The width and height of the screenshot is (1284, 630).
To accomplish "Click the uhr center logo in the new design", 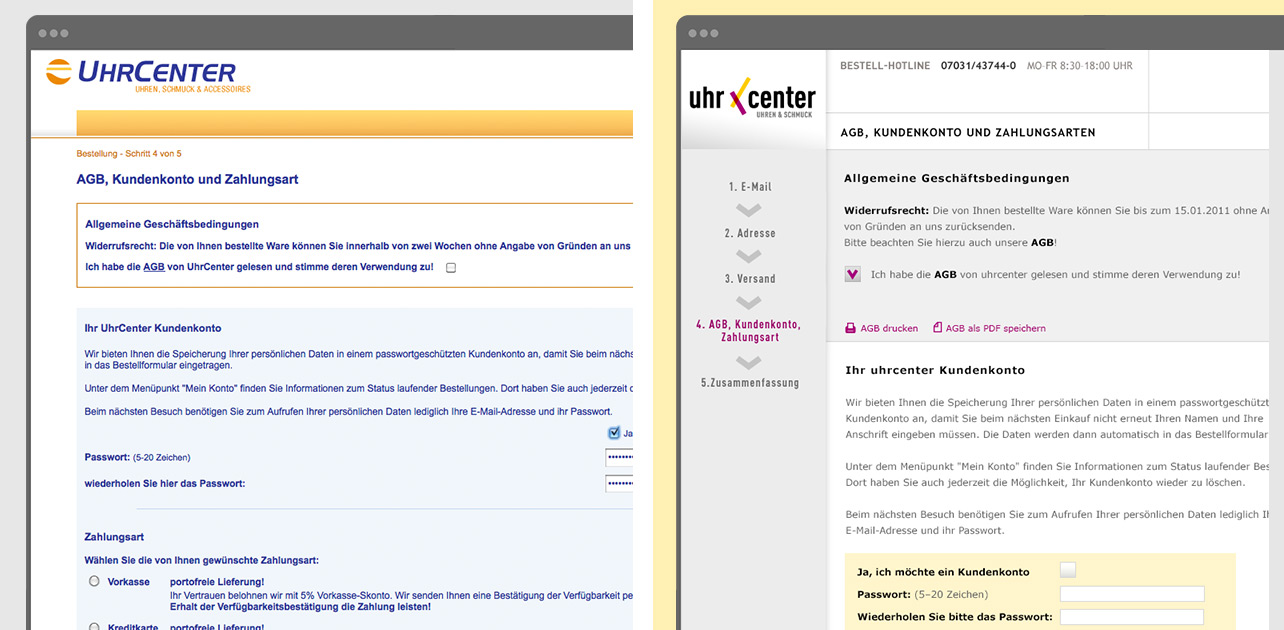I will point(752,98).
